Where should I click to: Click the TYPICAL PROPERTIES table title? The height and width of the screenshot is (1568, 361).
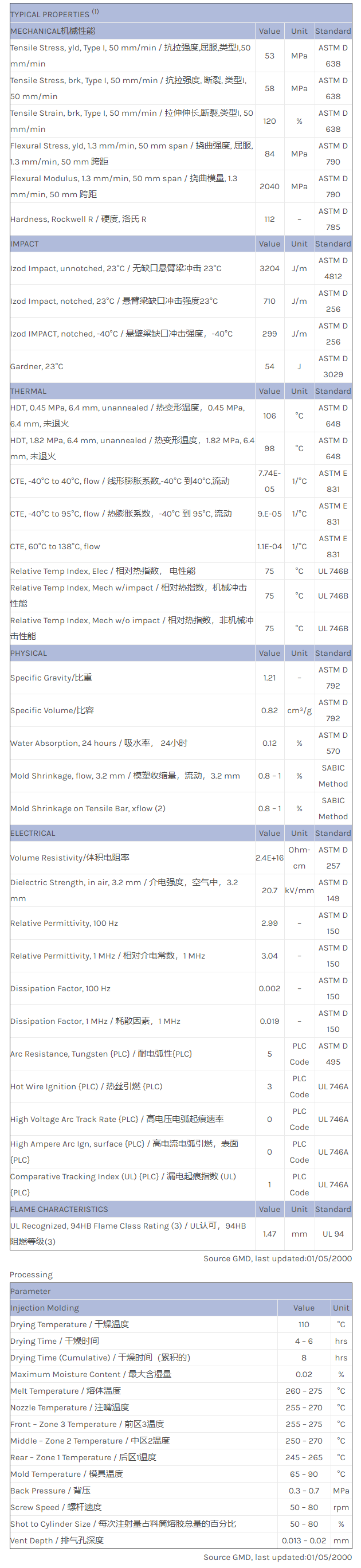click(50, 14)
